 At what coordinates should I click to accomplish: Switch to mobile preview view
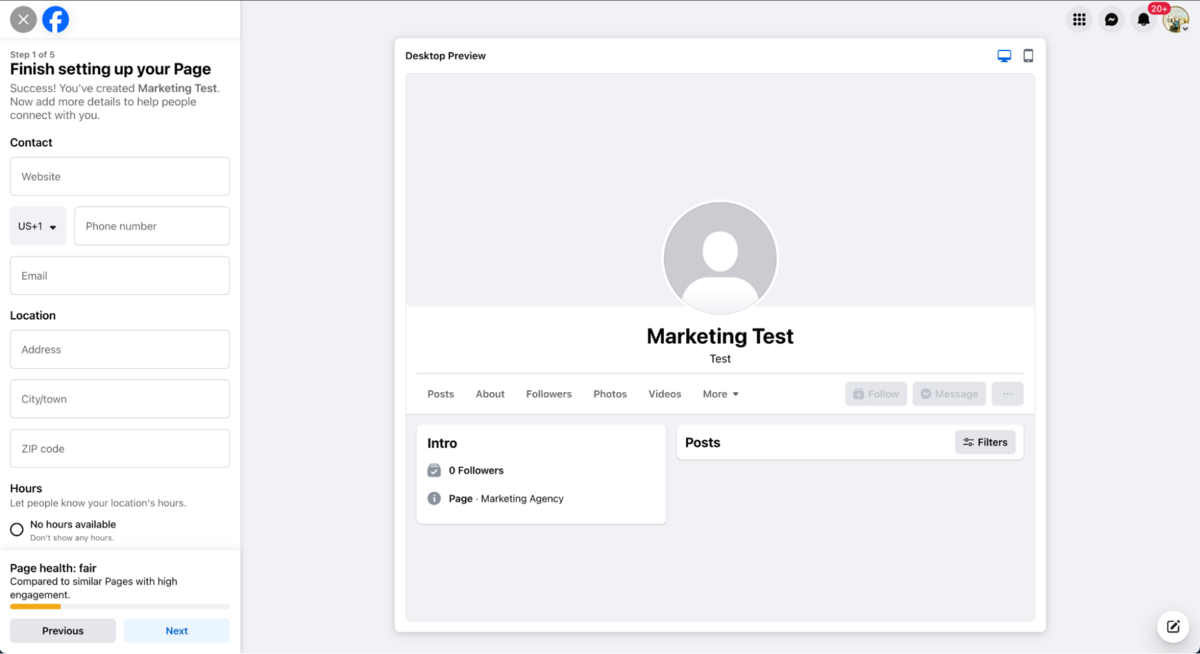tap(1028, 56)
